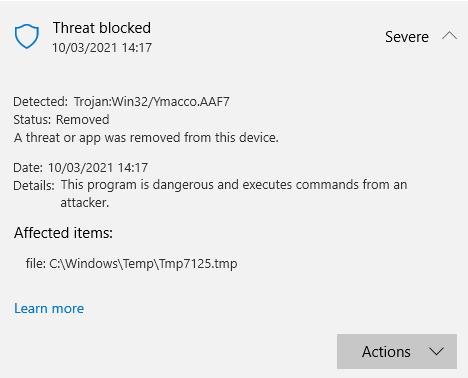Click the Severe severity label
Viewport: 468px width, 378px height.
[x=407, y=37]
